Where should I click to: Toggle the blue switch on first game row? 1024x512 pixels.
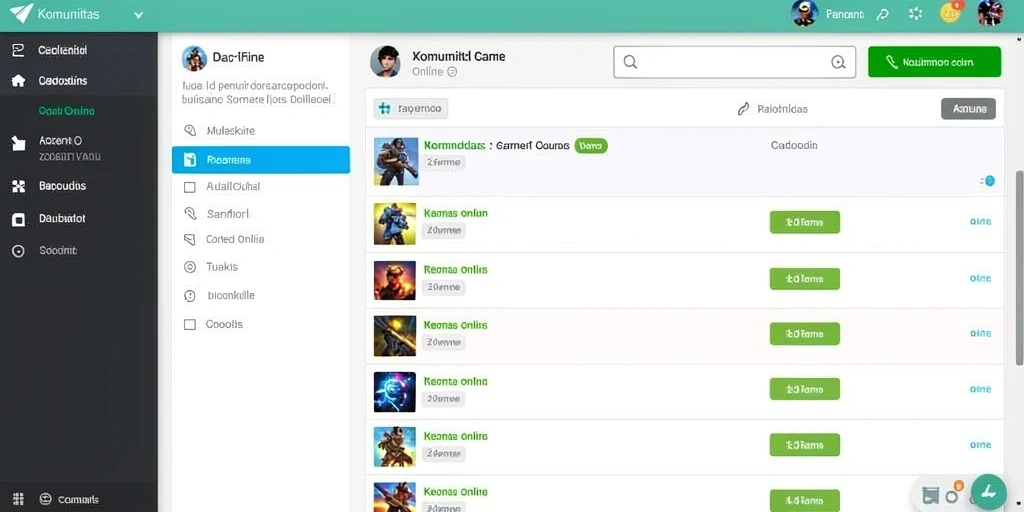pyautogui.click(x=988, y=181)
